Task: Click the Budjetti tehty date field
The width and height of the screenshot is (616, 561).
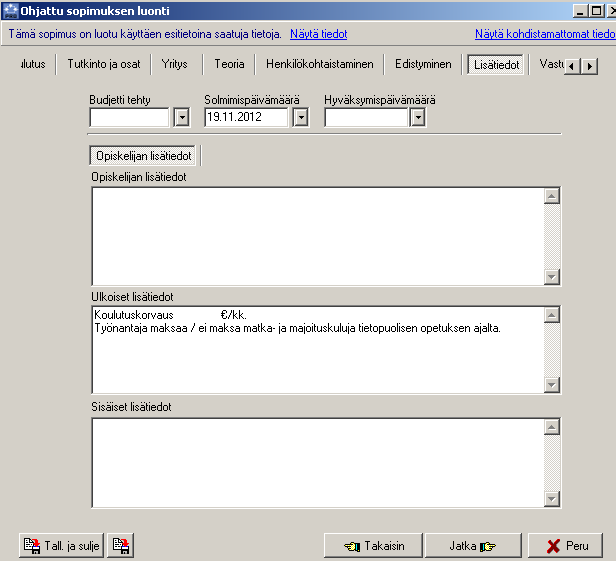Action: coord(130,117)
